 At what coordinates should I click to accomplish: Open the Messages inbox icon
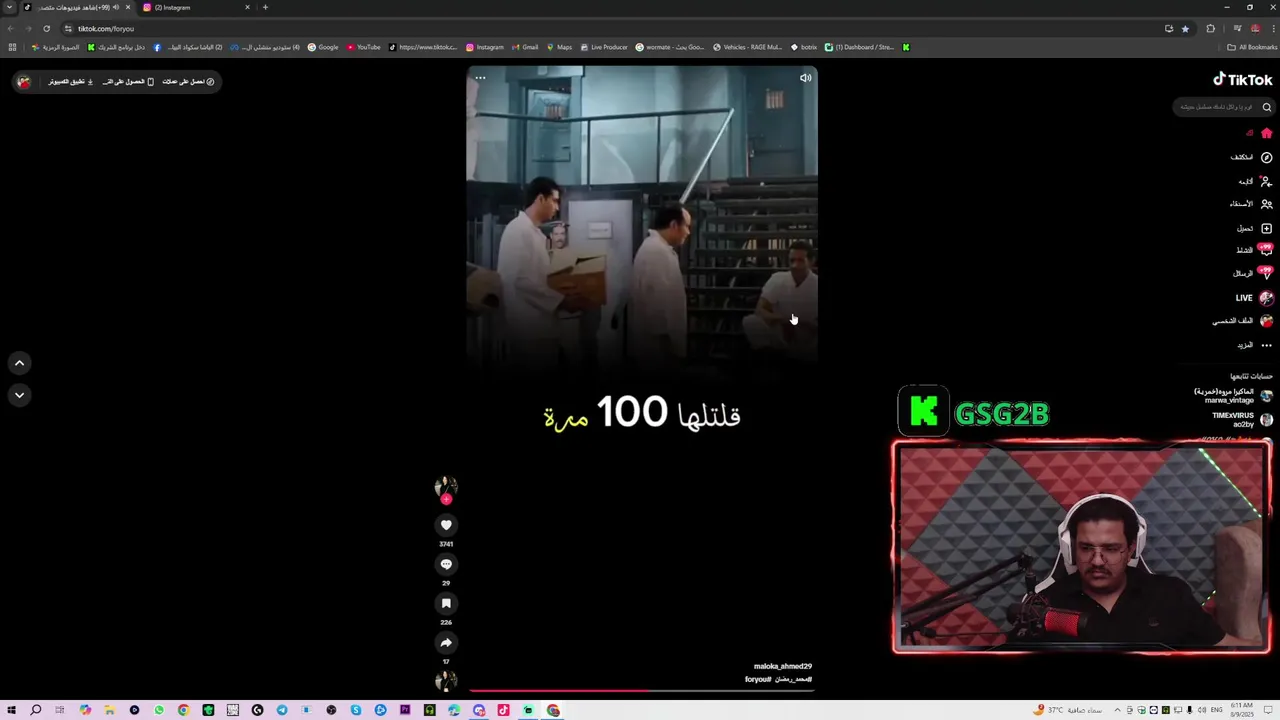point(1266,273)
